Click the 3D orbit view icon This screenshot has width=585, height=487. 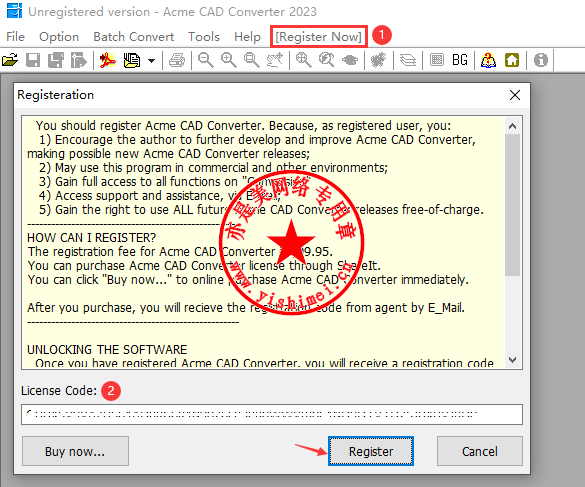(350, 60)
